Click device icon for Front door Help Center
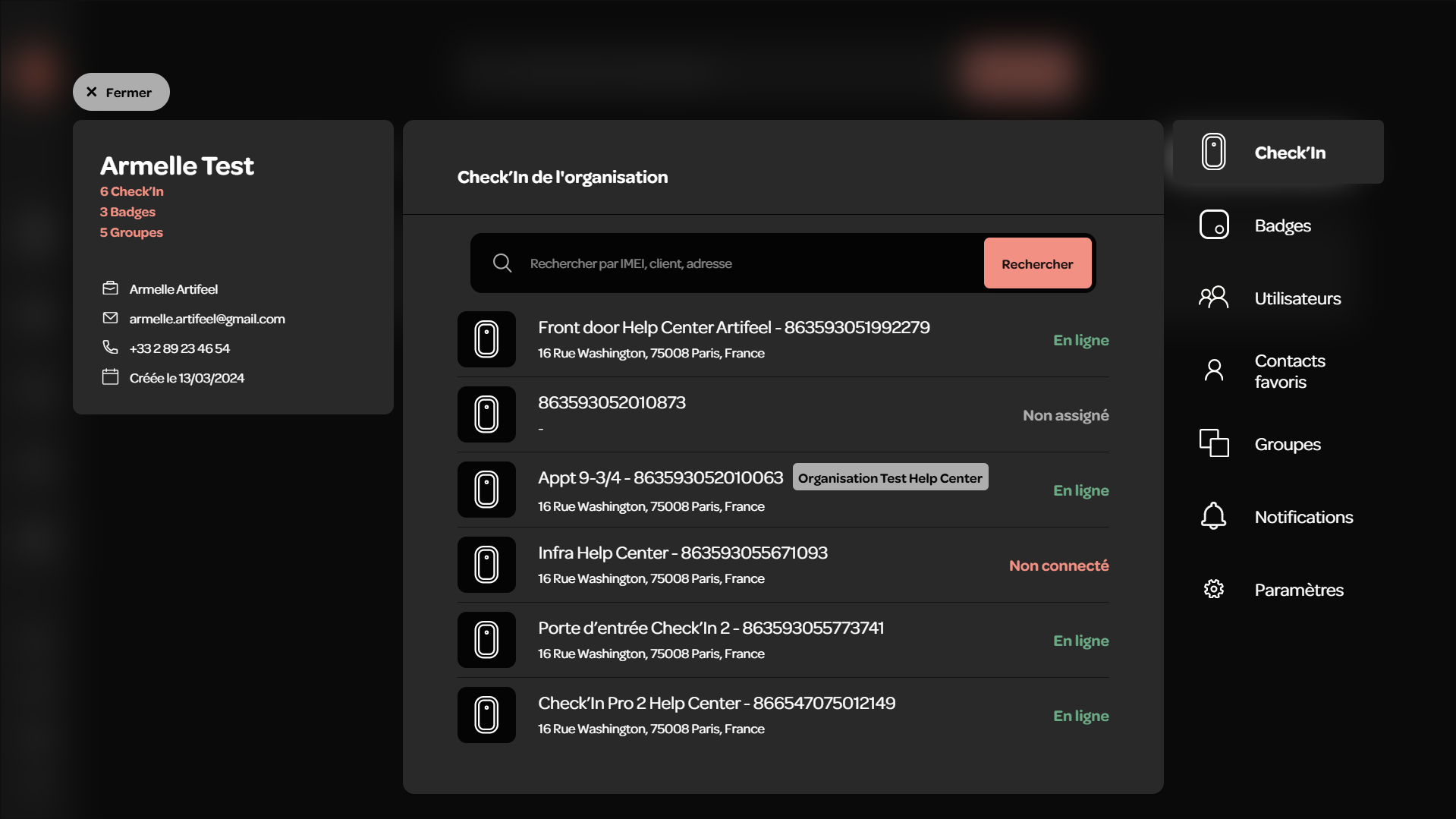The width and height of the screenshot is (1456, 819). 486,339
